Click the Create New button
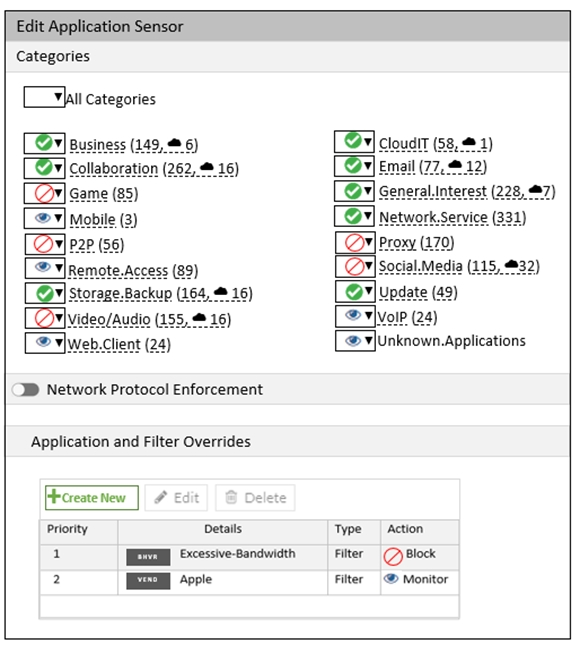Viewport: 580px width, 652px height. click(x=92, y=497)
